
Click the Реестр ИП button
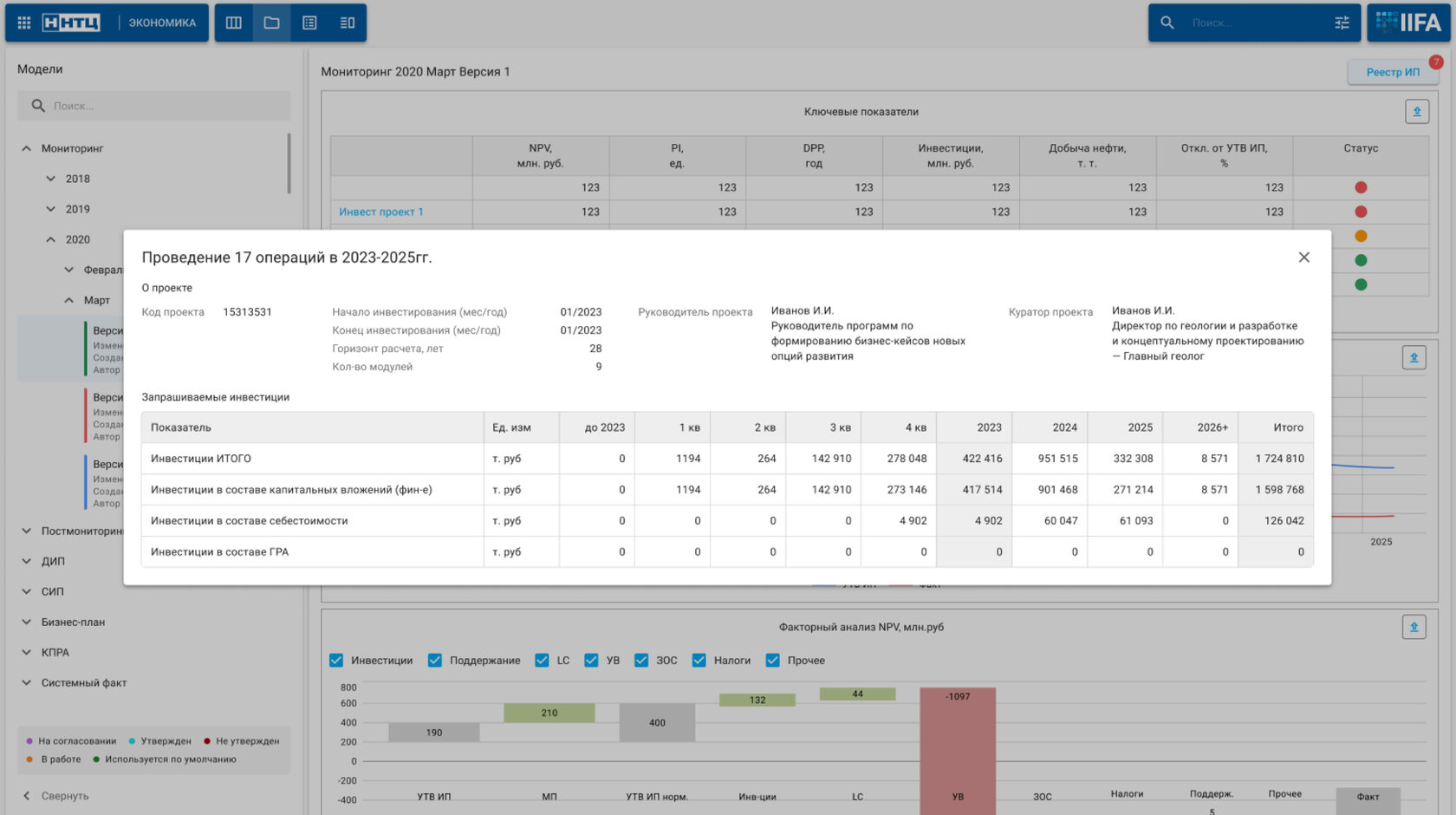(x=1392, y=72)
